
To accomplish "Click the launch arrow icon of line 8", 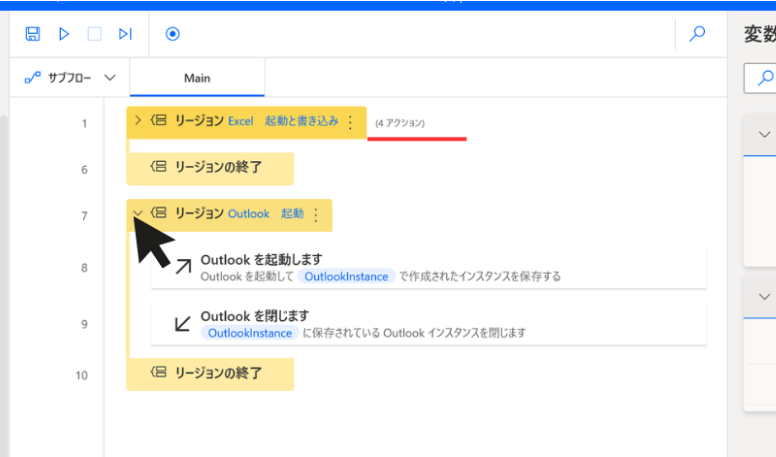I will 183,266.
